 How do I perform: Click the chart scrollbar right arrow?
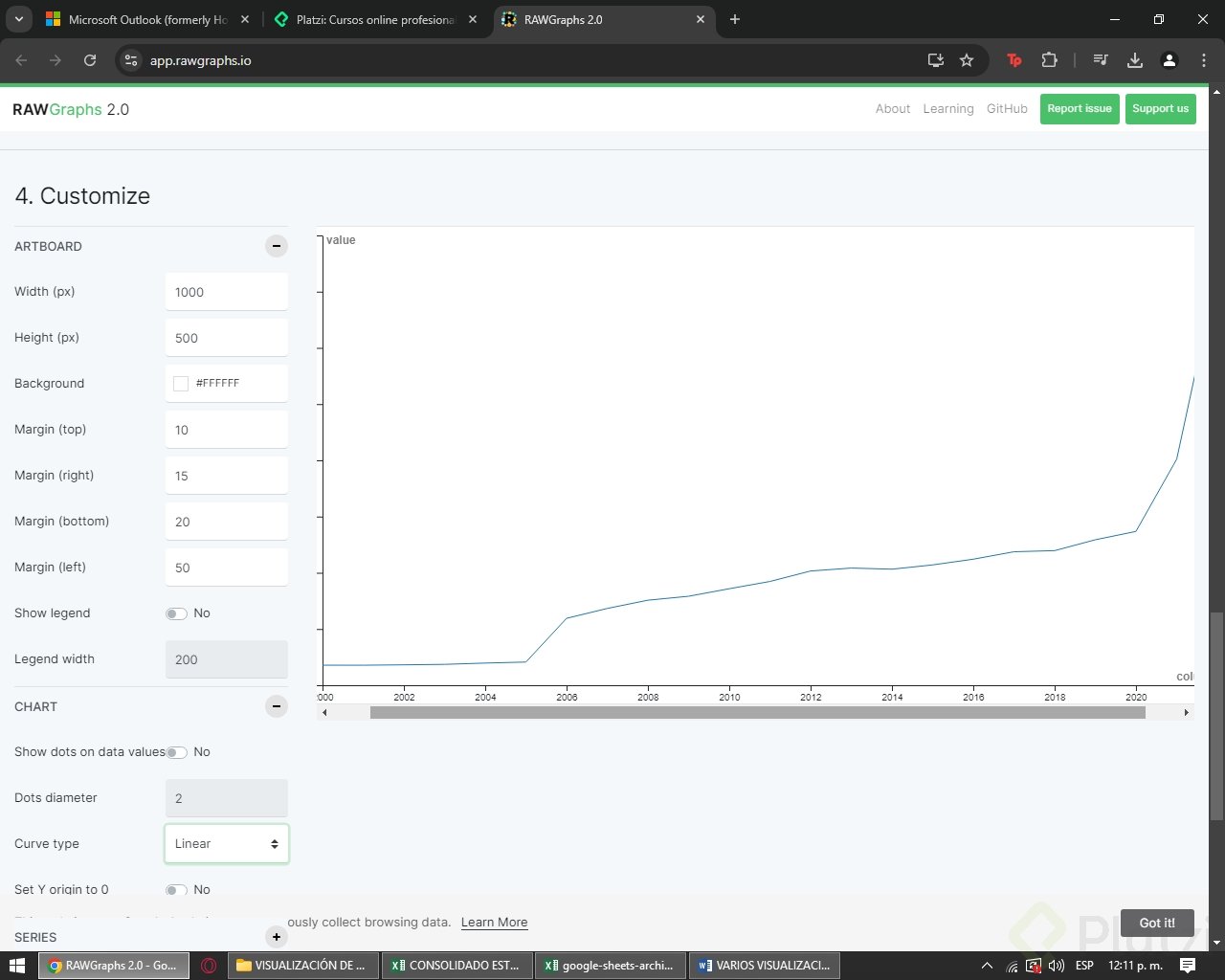tap(1187, 712)
